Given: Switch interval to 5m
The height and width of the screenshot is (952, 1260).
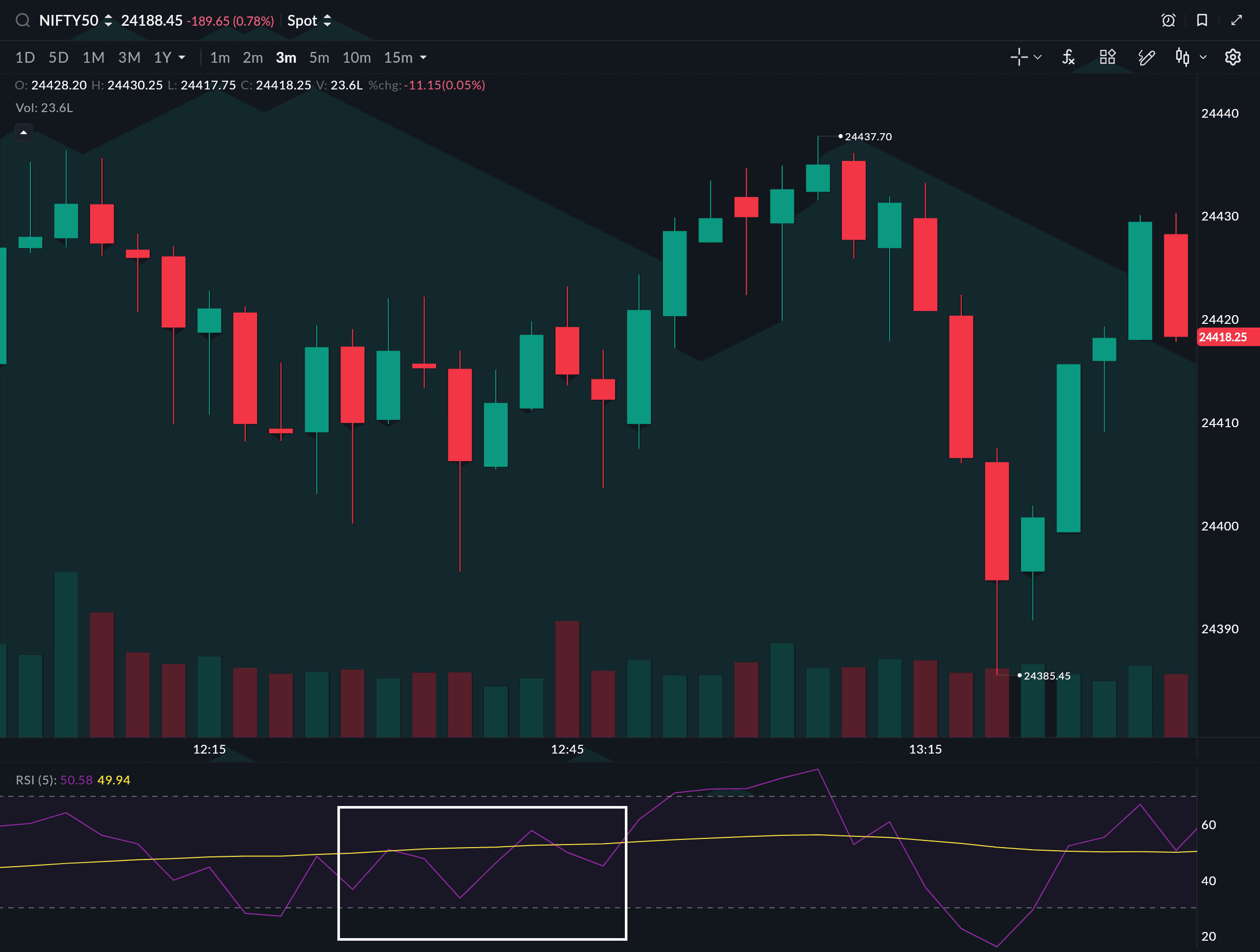Looking at the screenshot, I should (319, 58).
